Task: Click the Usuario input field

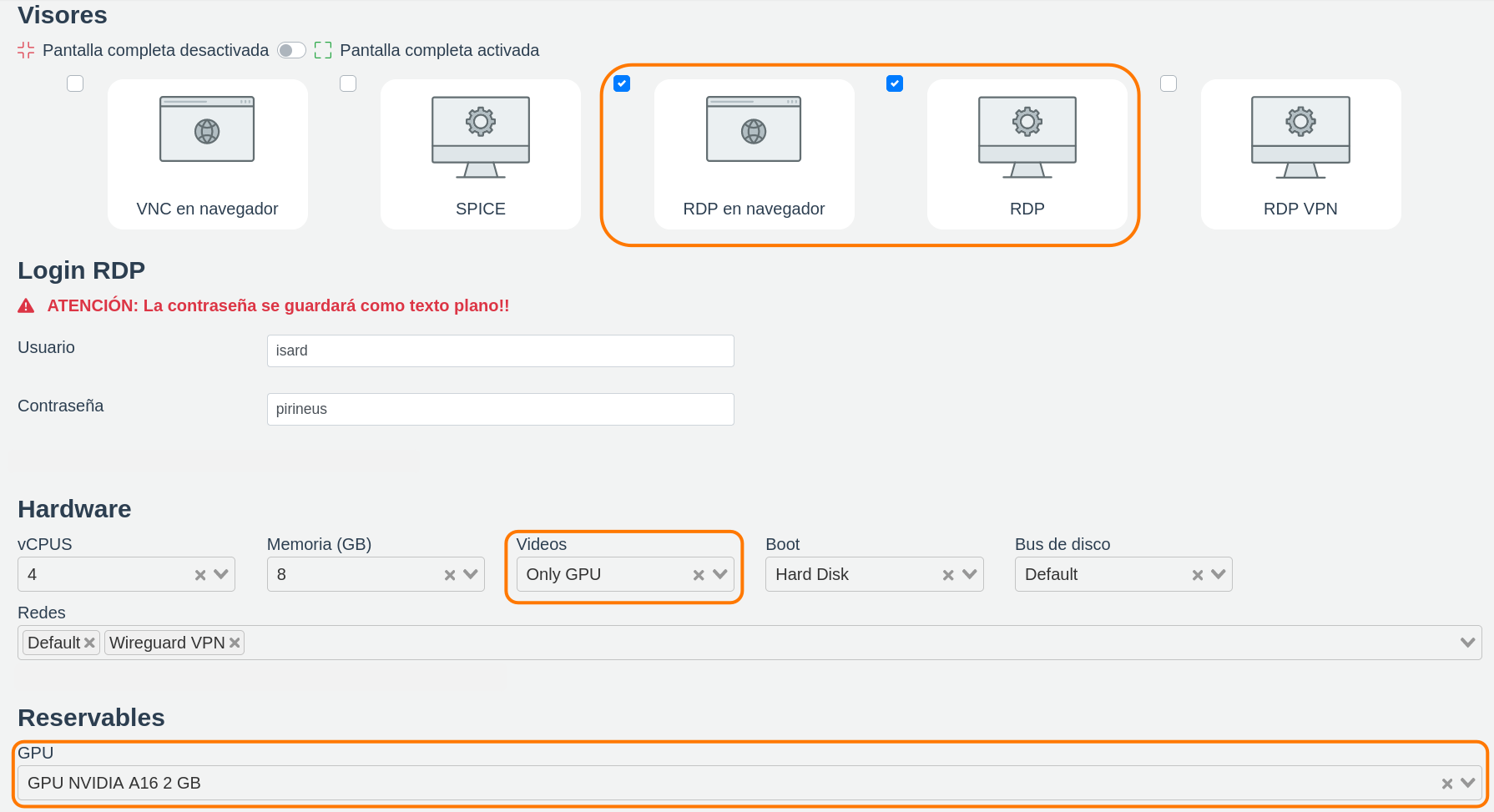Action: [500, 351]
